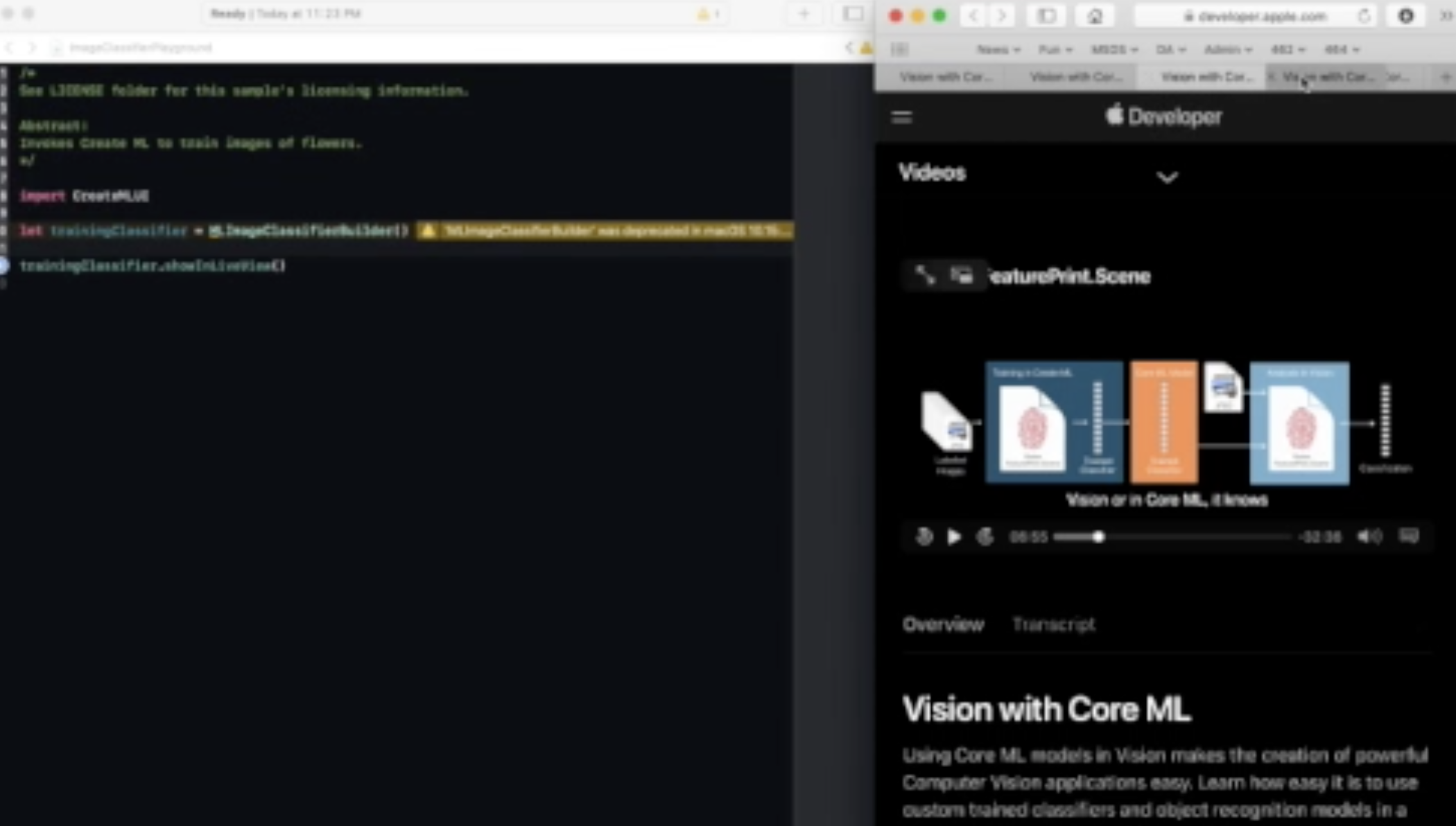Click the play button next to showInLiveView line
Viewport: 1456px width, 826px height.
click(x=5, y=265)
